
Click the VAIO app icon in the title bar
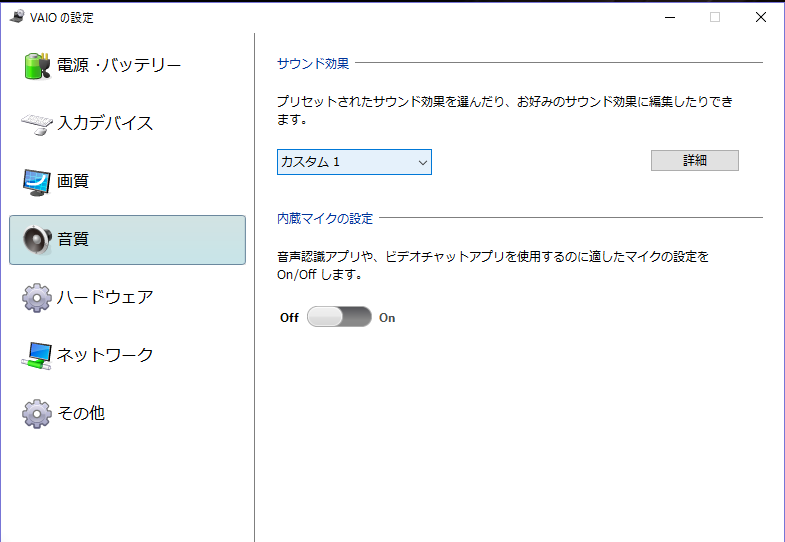tap(17, 17)
